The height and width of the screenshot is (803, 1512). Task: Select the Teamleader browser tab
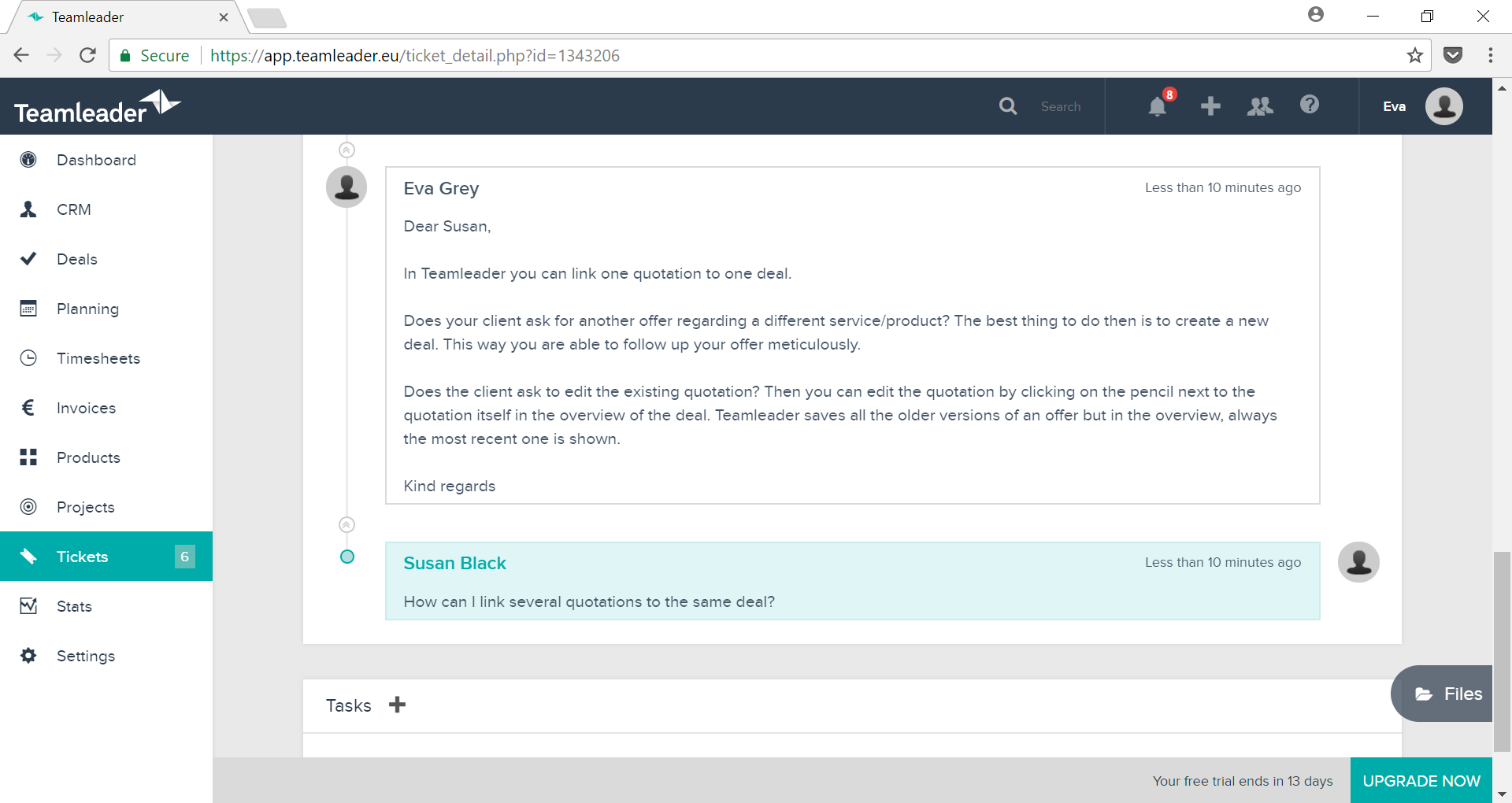(x=126, y=17)
